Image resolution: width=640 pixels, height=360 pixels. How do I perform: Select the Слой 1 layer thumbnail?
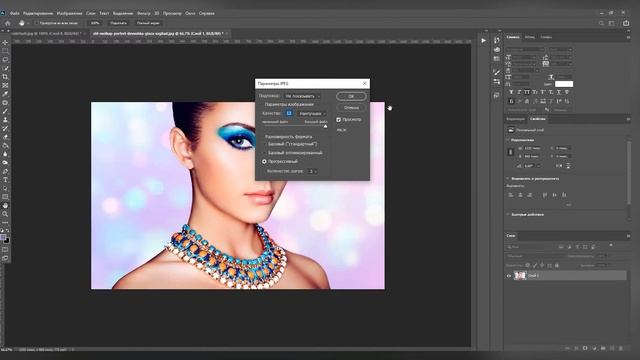pyautogui.click(x=520, y=276)
